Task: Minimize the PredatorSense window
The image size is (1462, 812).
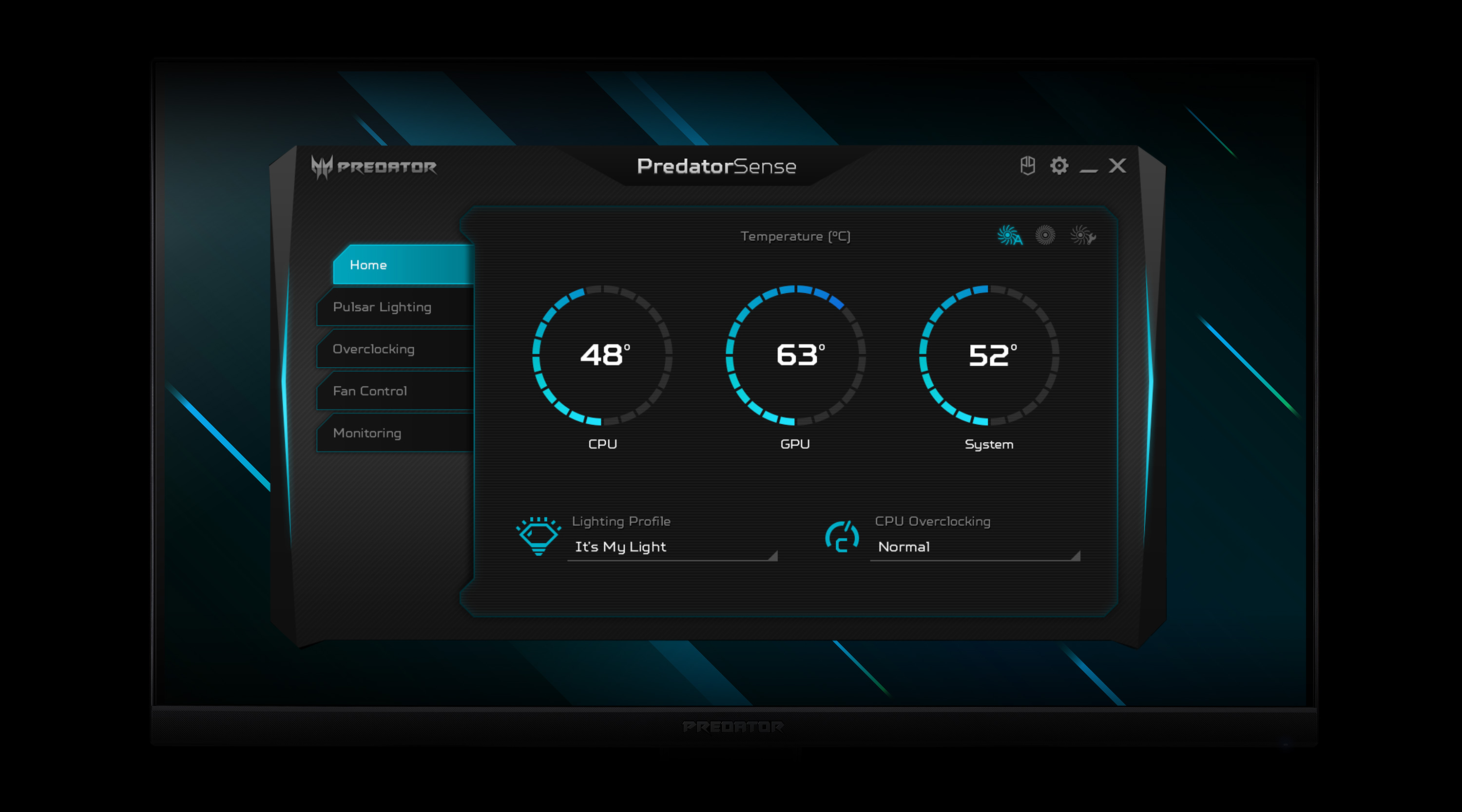Action: point(1089,170)
